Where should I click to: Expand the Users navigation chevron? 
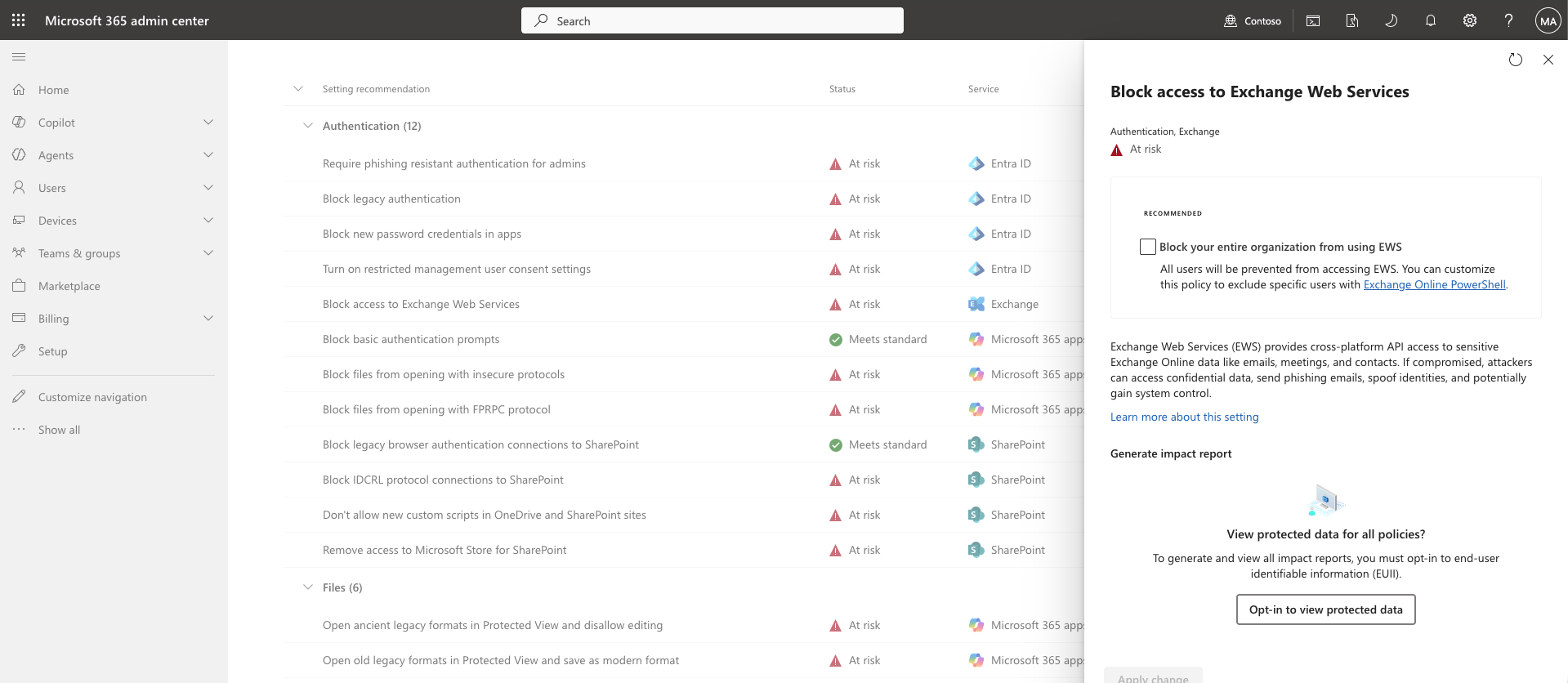pyautogui.click(x=208, y=188)
